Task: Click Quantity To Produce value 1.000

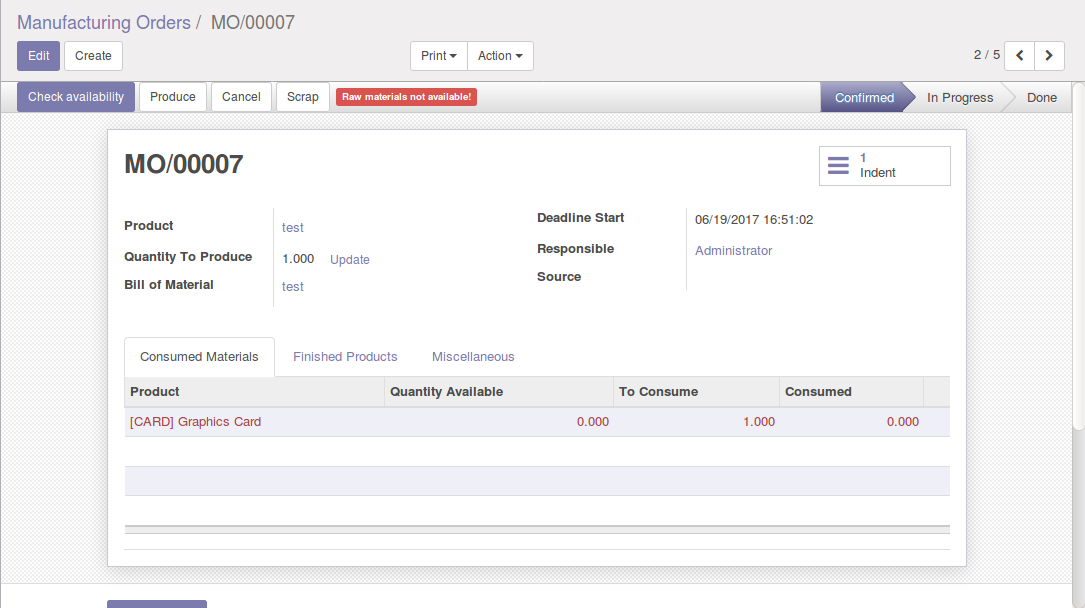Action: point(298,259)
